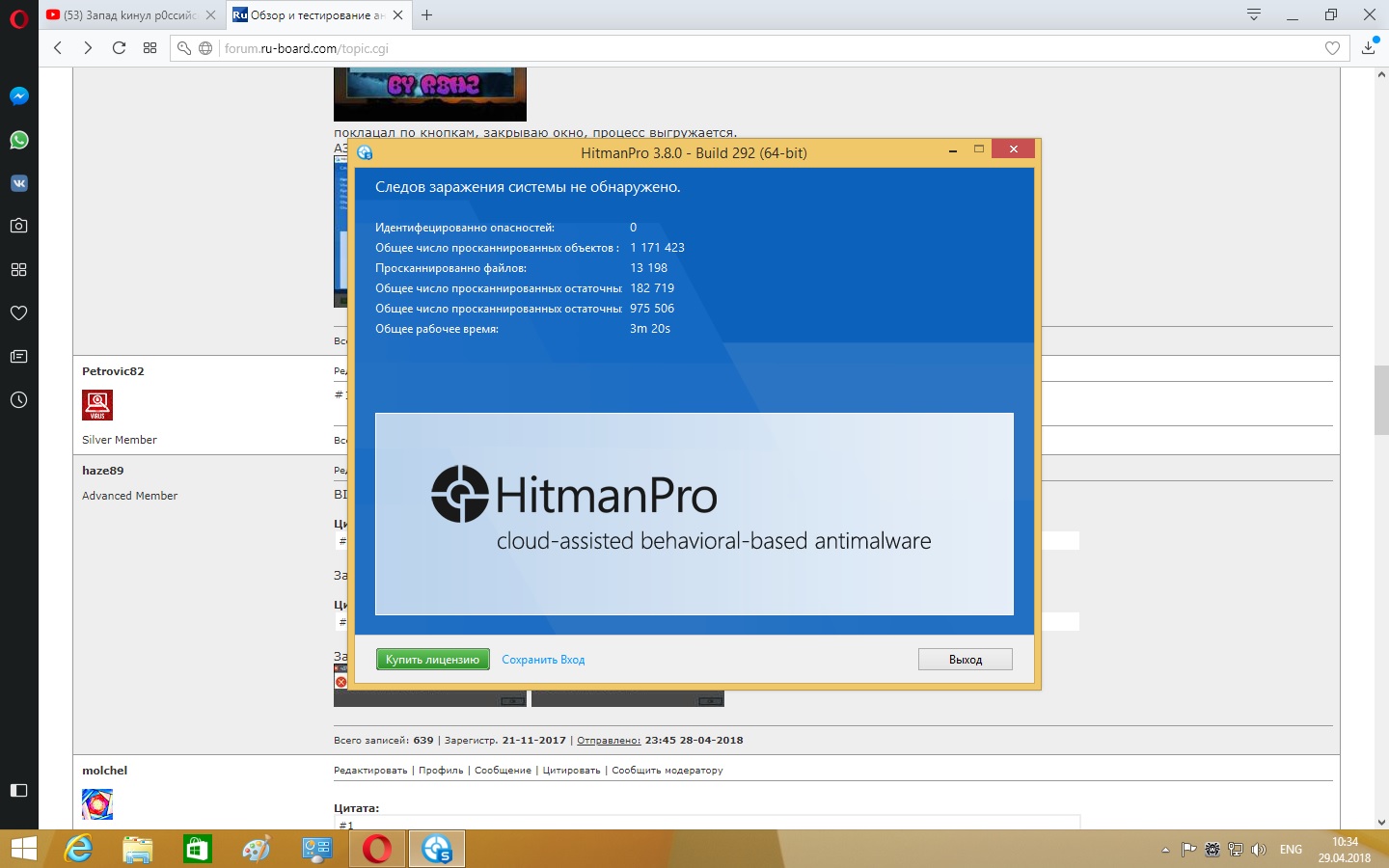Expand the tab list menu in title bar

(x=1253, y=14)
